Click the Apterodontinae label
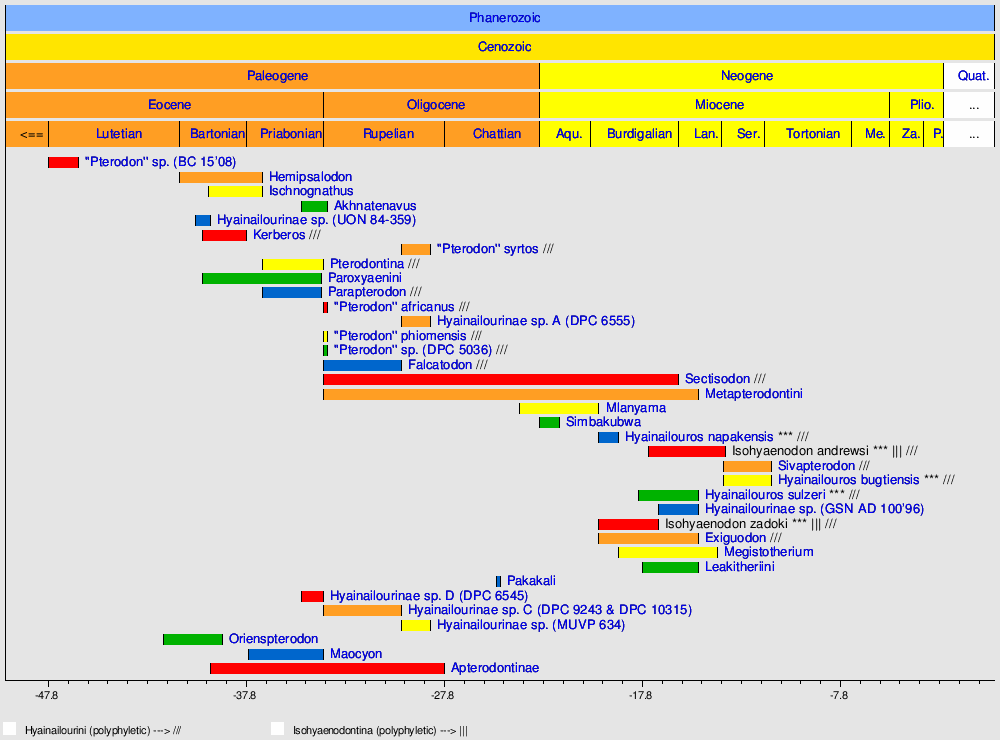The image size is (1000, 740). pyautogui.click(x=494, y=668)
